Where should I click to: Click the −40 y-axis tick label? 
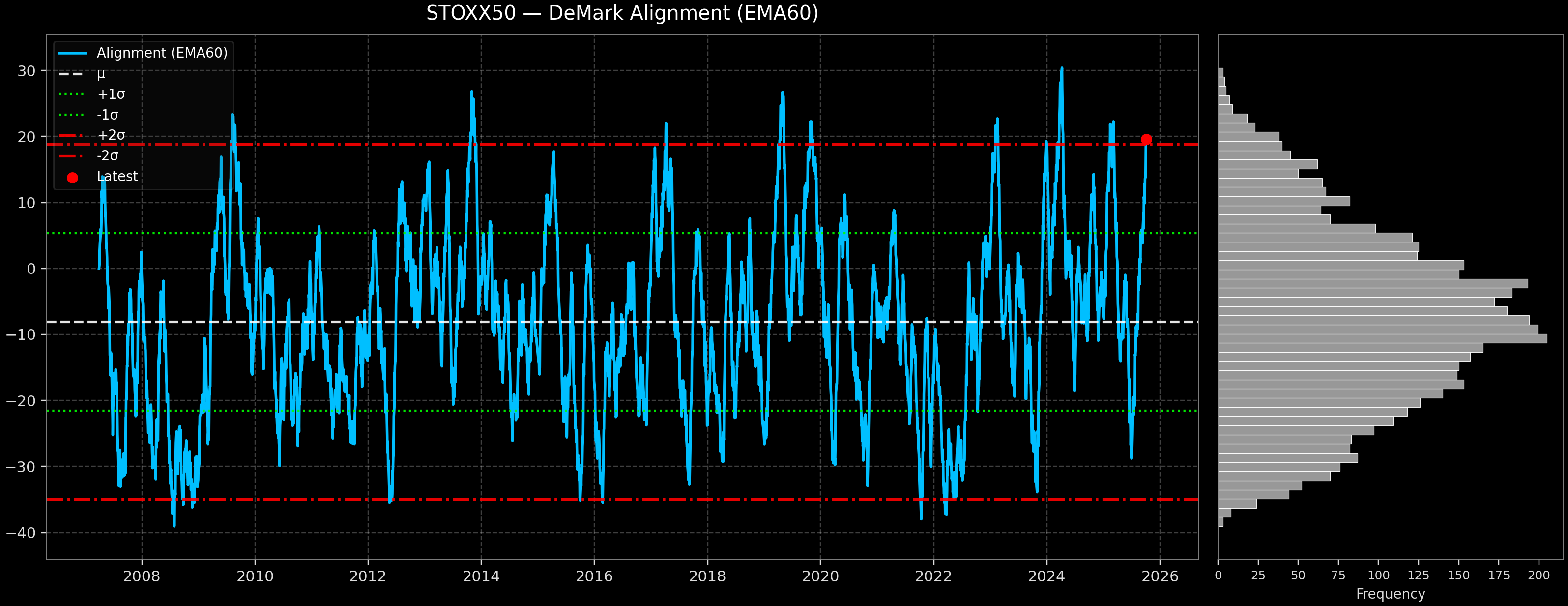pos(21,533)
